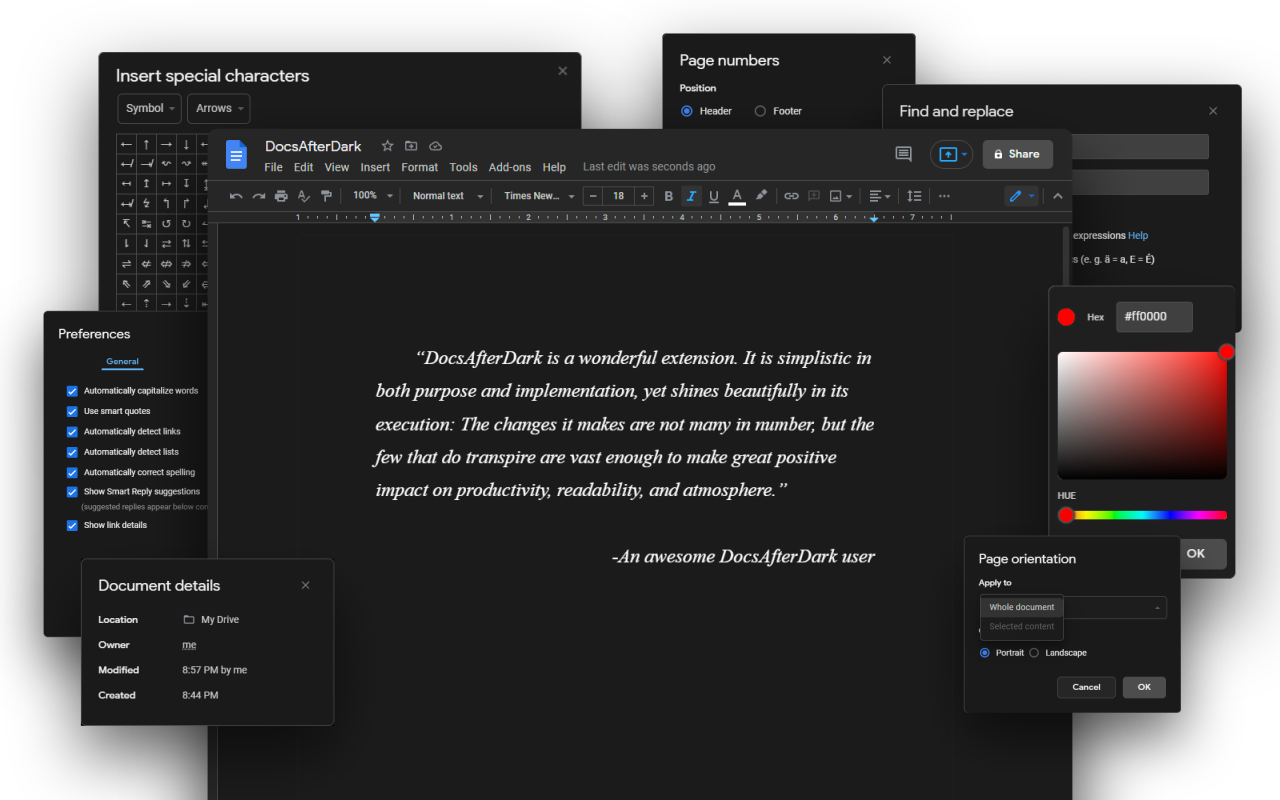The width and height of the screenshot is (1280, 800).
Task: Click the Share button
Action: pos(1017,154)
